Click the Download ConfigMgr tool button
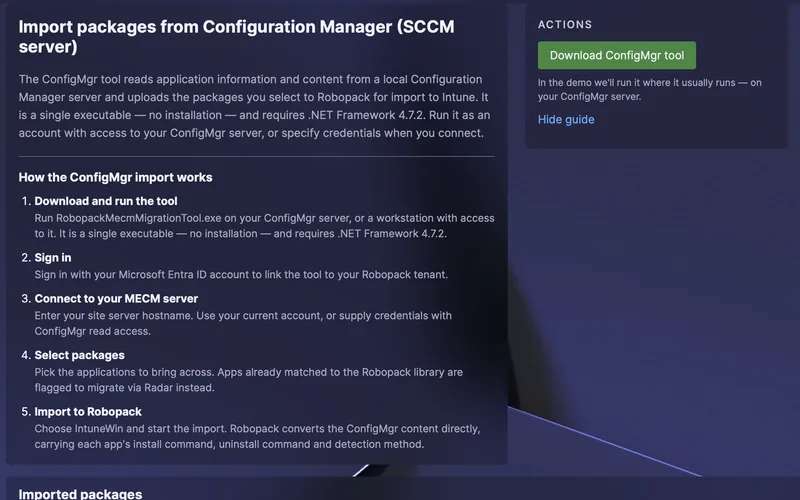800x500 pixels. tap(616, 56)
